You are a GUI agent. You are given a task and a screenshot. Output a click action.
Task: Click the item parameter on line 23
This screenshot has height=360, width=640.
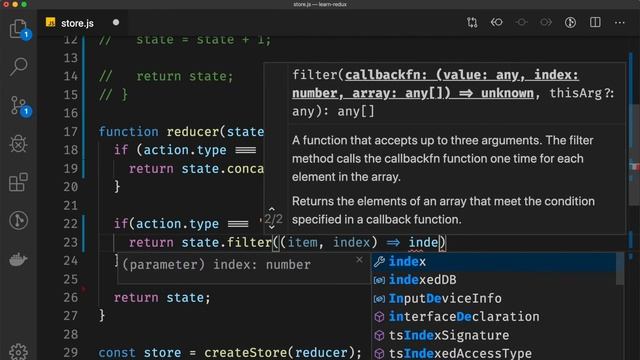tap(302, 242)
